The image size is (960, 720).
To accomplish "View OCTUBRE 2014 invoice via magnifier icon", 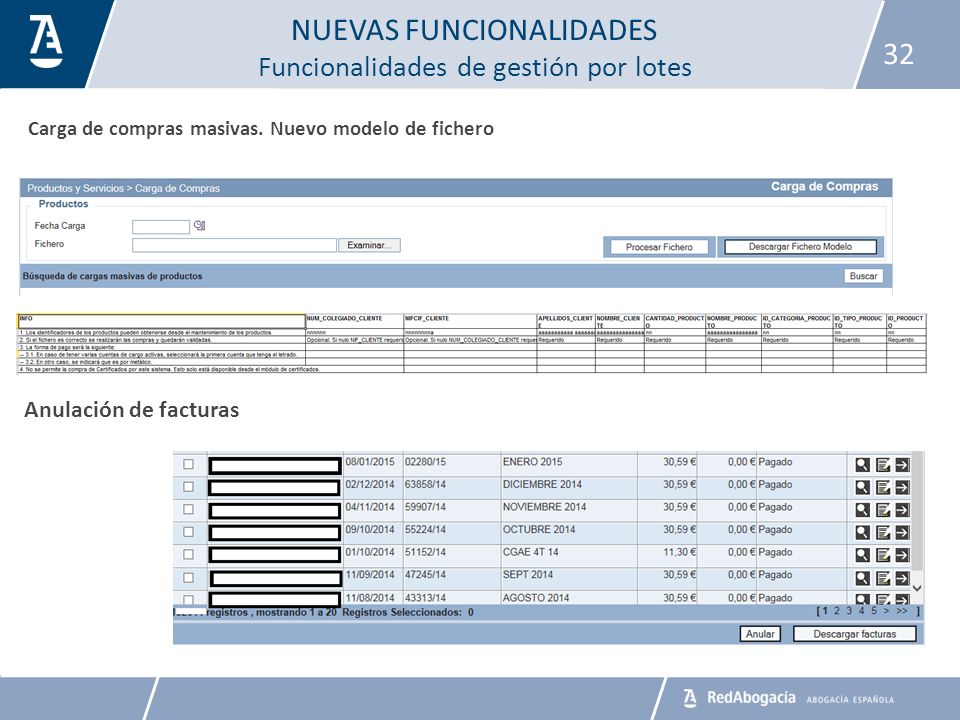I will 862,533.
